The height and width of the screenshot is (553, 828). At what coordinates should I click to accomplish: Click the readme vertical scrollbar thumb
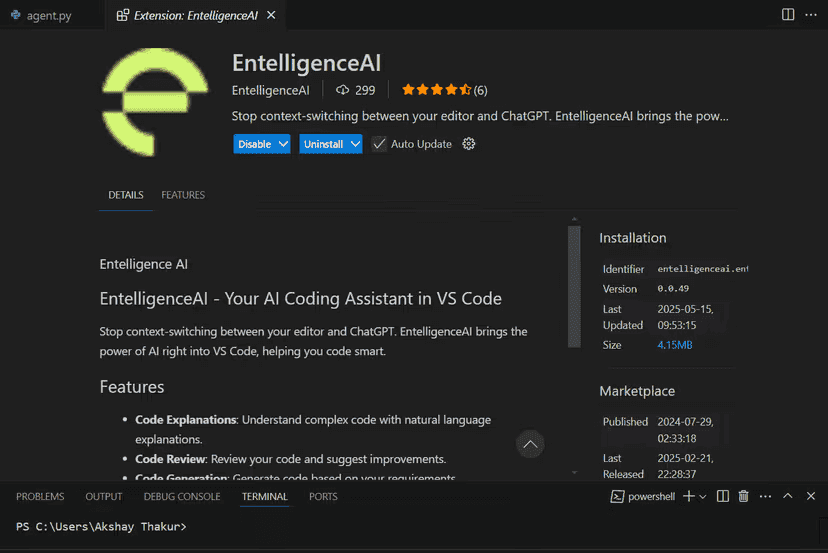tap(574, 287)
